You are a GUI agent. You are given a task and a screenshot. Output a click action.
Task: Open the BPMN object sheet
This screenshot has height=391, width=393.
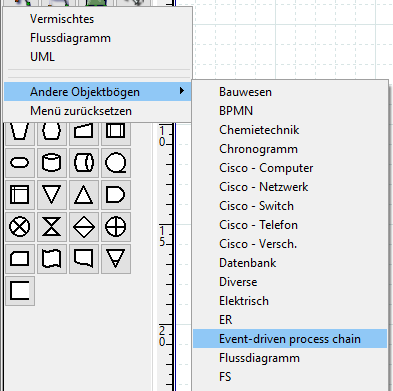click(236, 111)
